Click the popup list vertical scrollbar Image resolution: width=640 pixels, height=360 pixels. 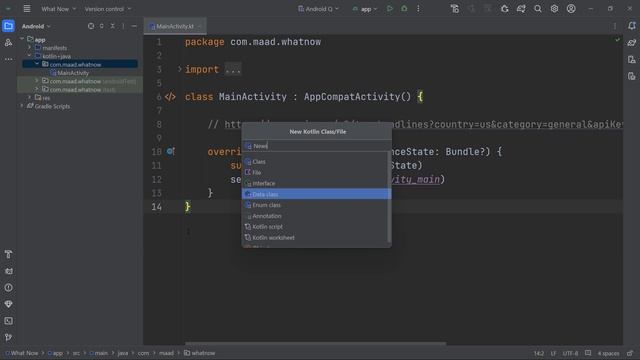pos(389,197)
